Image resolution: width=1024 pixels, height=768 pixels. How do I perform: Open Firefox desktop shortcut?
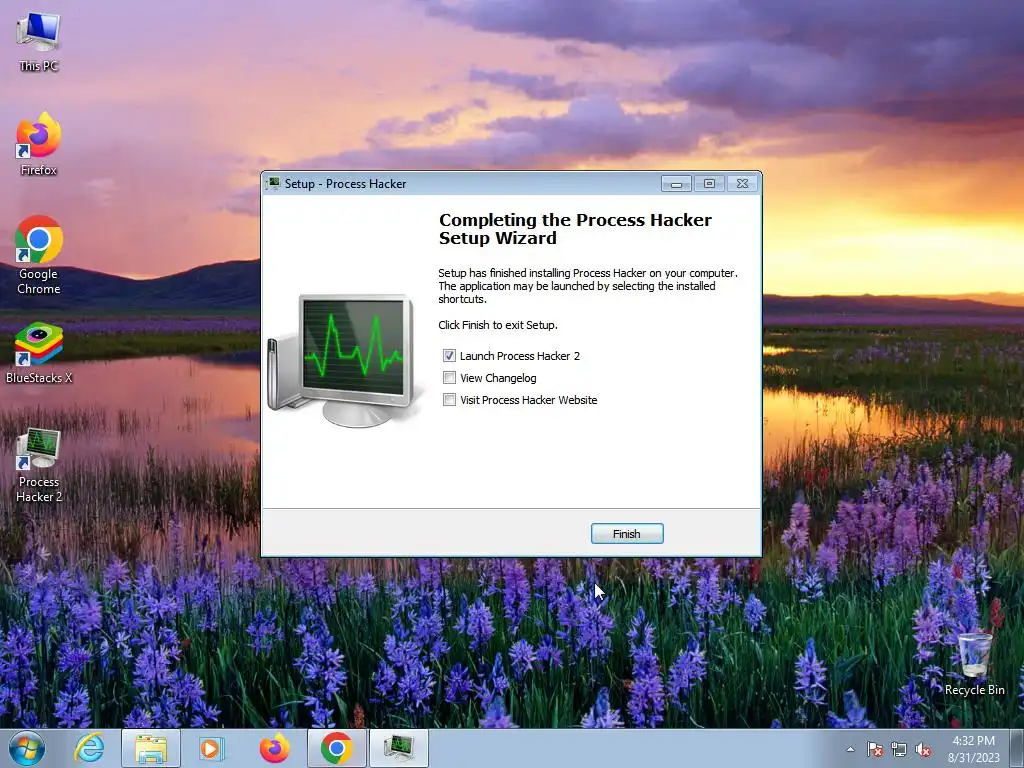(x=39, y=144)
